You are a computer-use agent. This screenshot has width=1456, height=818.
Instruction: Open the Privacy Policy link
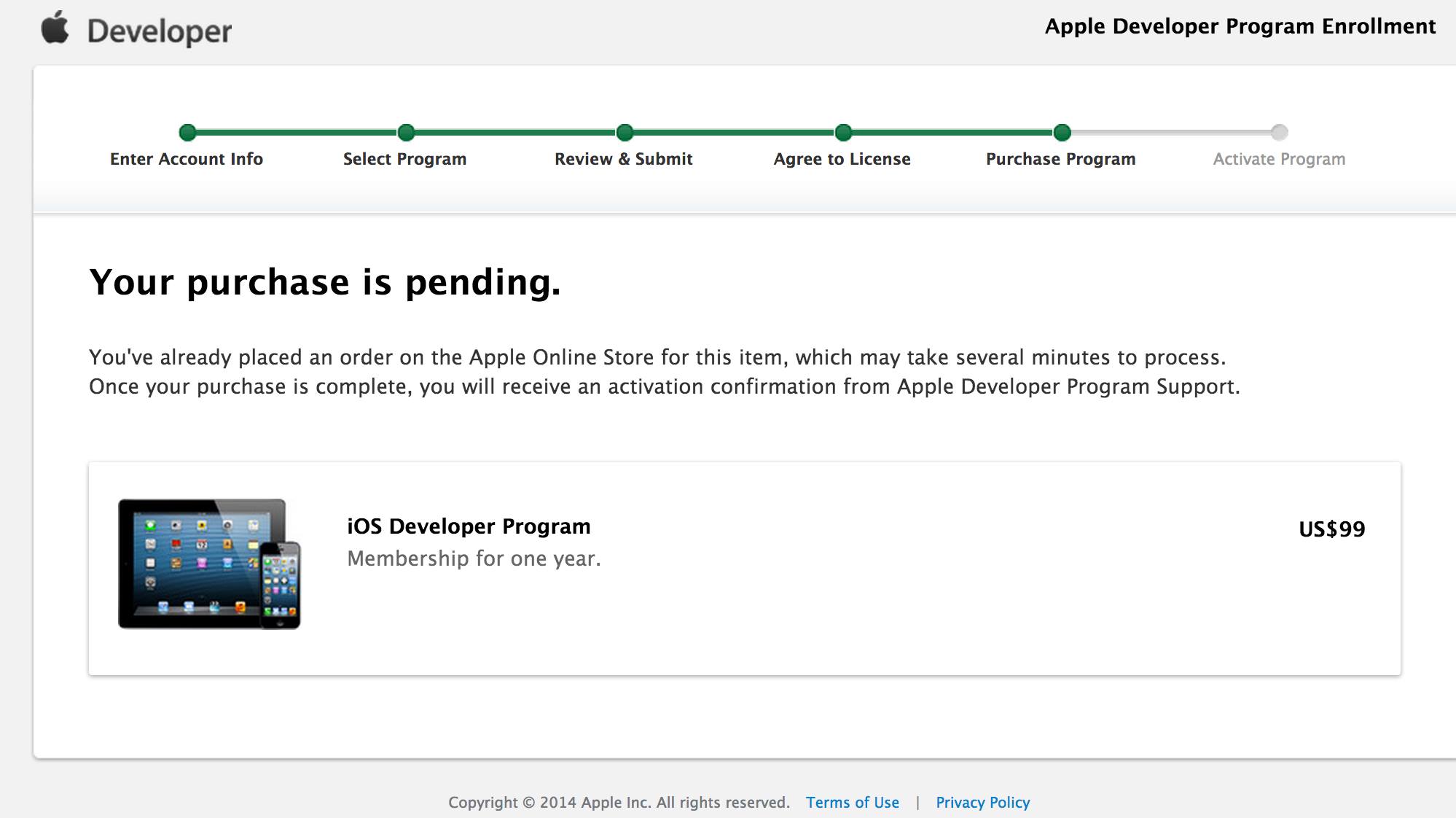coord(982,802)
